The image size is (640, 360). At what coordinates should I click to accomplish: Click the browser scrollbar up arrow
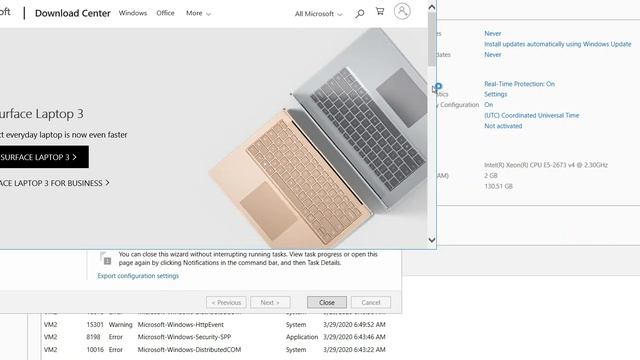pos(432,7)
